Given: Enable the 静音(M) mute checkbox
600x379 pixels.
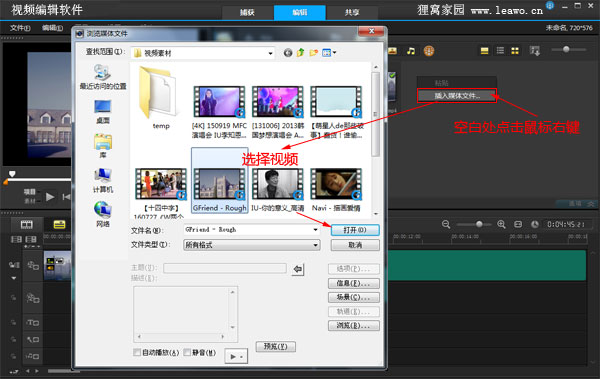Looking at the screenshot, I should [187, 353].
